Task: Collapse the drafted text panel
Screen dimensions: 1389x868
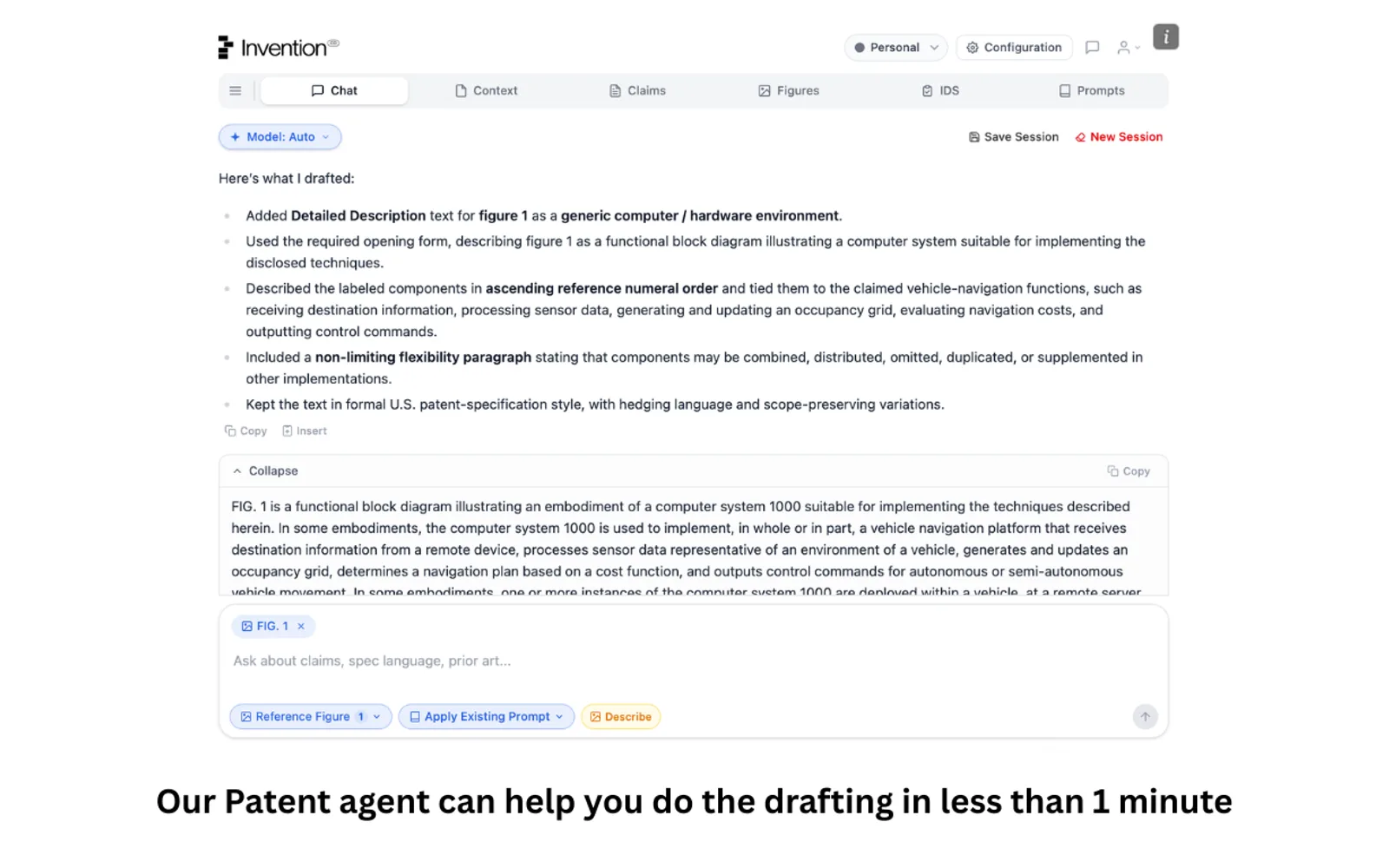Action: pyautogui.click(x=265, y=470)
